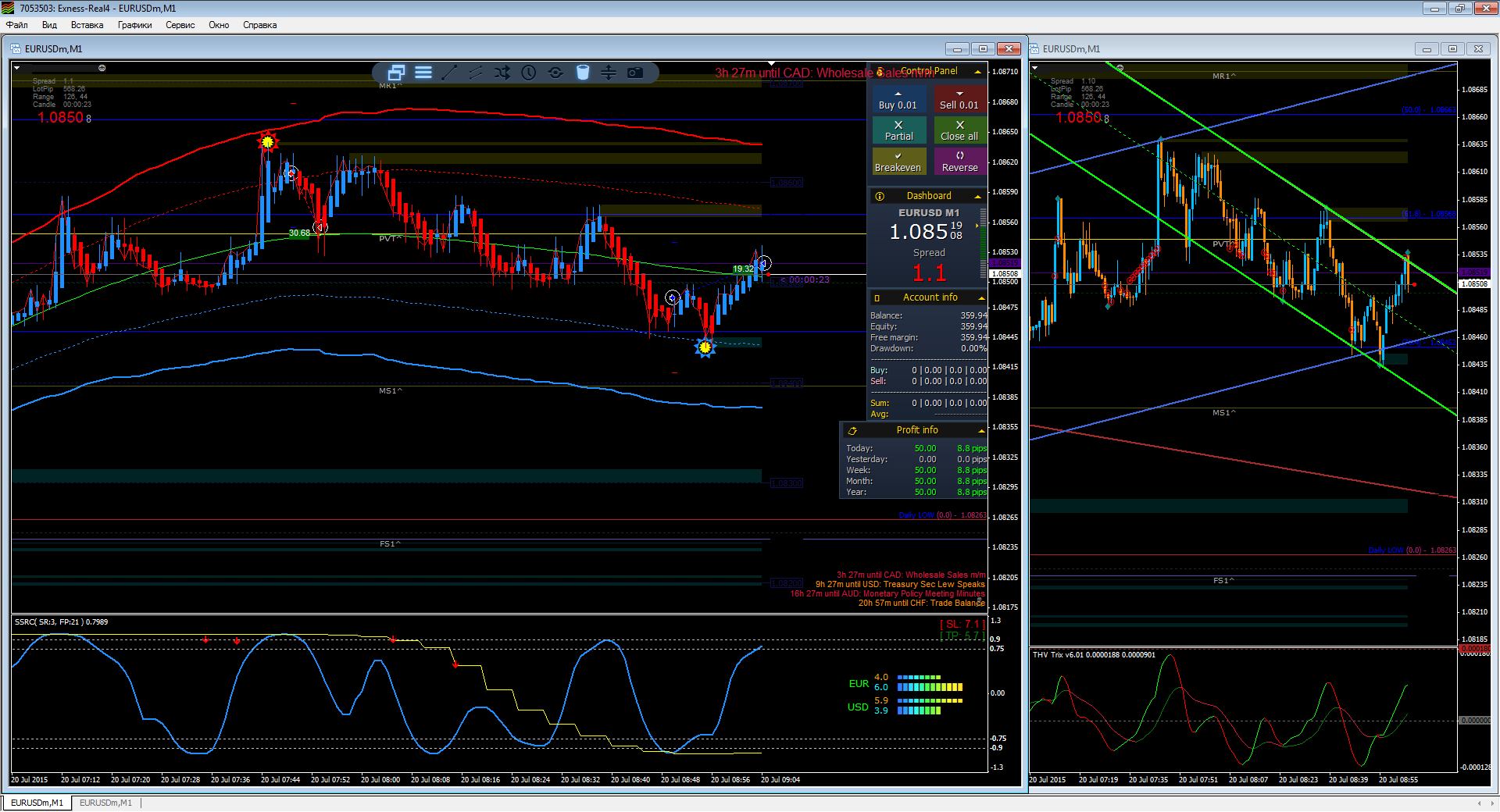Click the yellow sun marker at chart high
Screen dimensions: 1500x812
coord(268,142)
